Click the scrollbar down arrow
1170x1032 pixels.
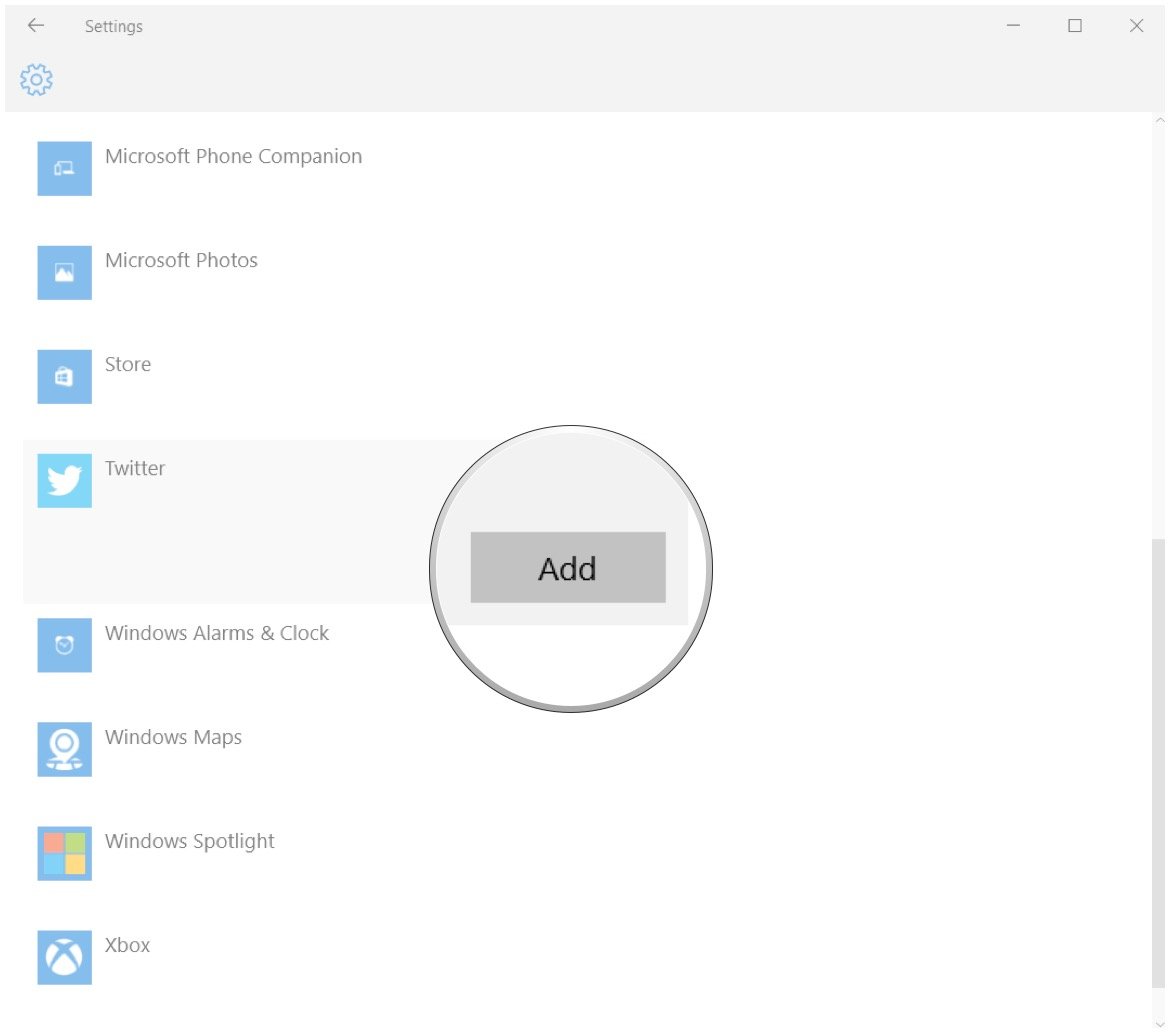click(x=1159, y=1024)
